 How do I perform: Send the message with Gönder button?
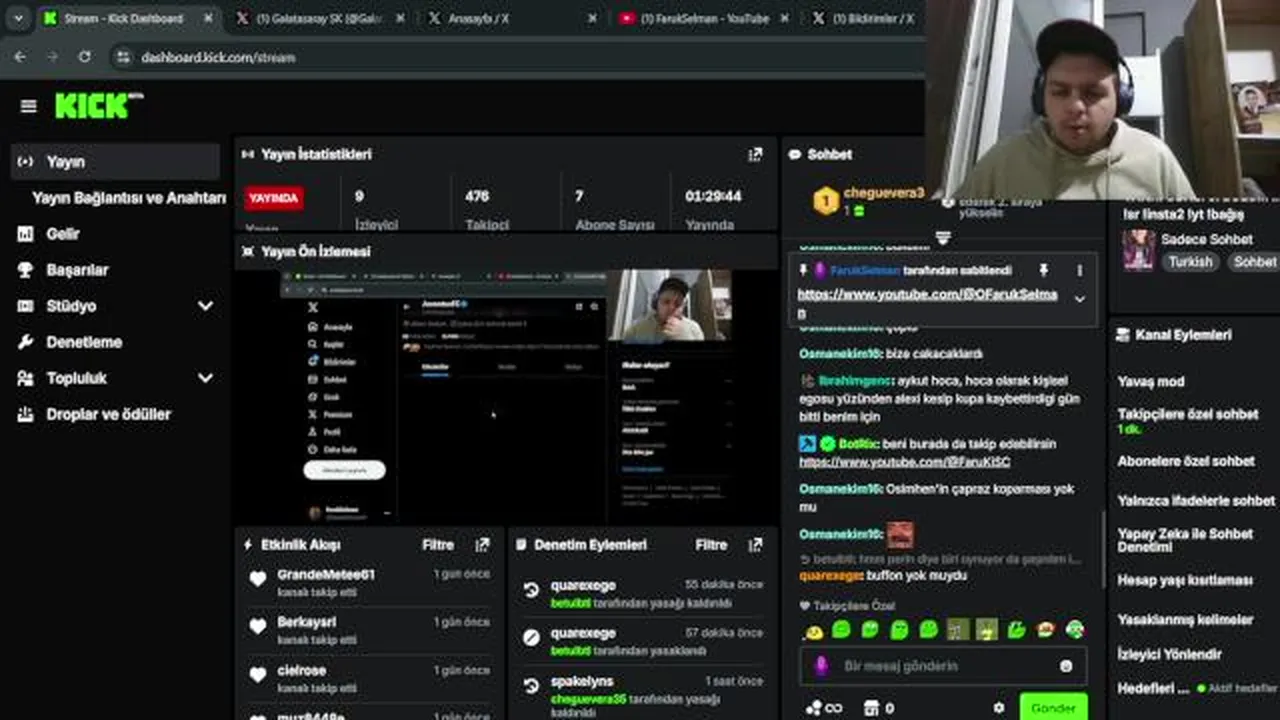(x=1053, y=707)
